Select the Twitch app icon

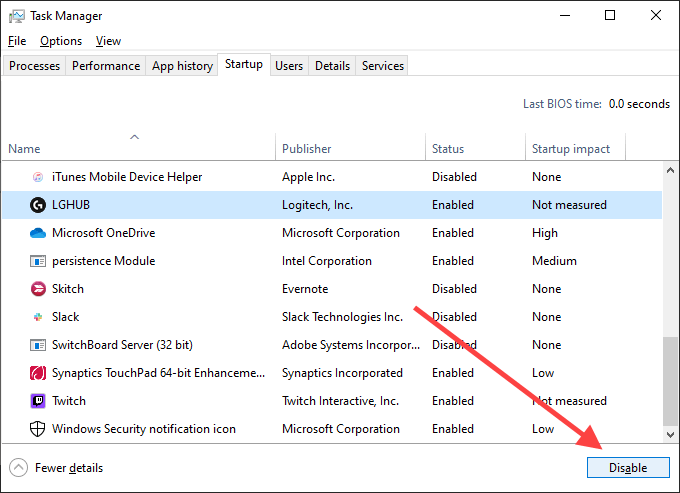click(38, 401)
